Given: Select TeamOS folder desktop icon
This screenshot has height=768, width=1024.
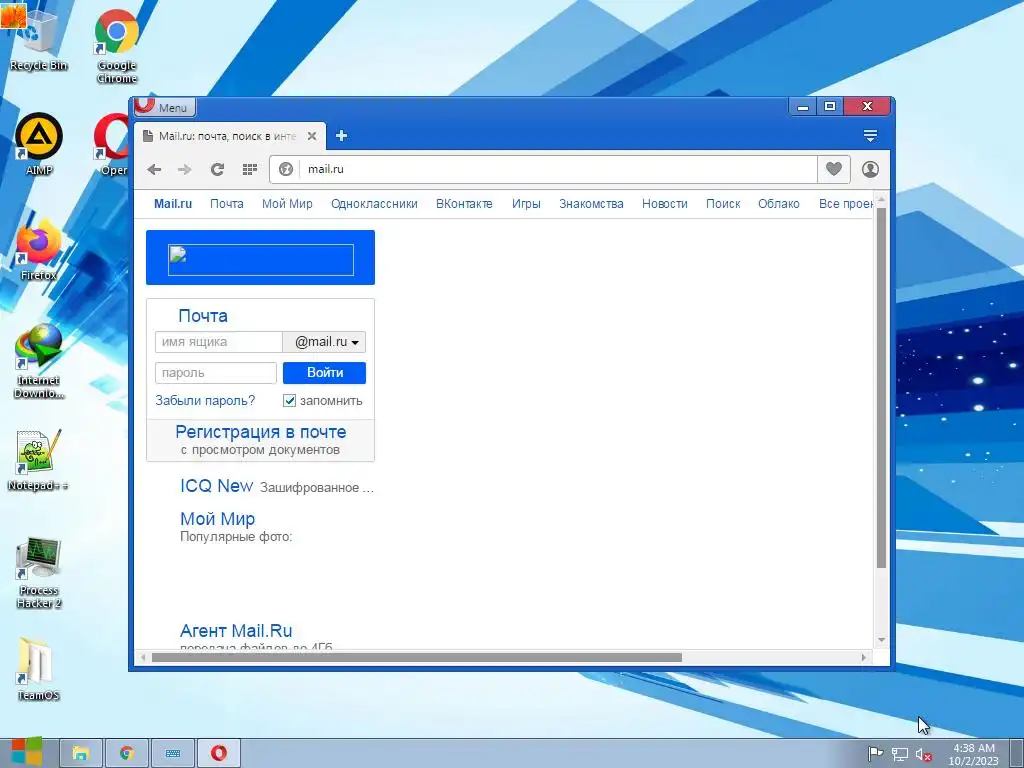Looking at the screenshot, I should coord(39,669).
